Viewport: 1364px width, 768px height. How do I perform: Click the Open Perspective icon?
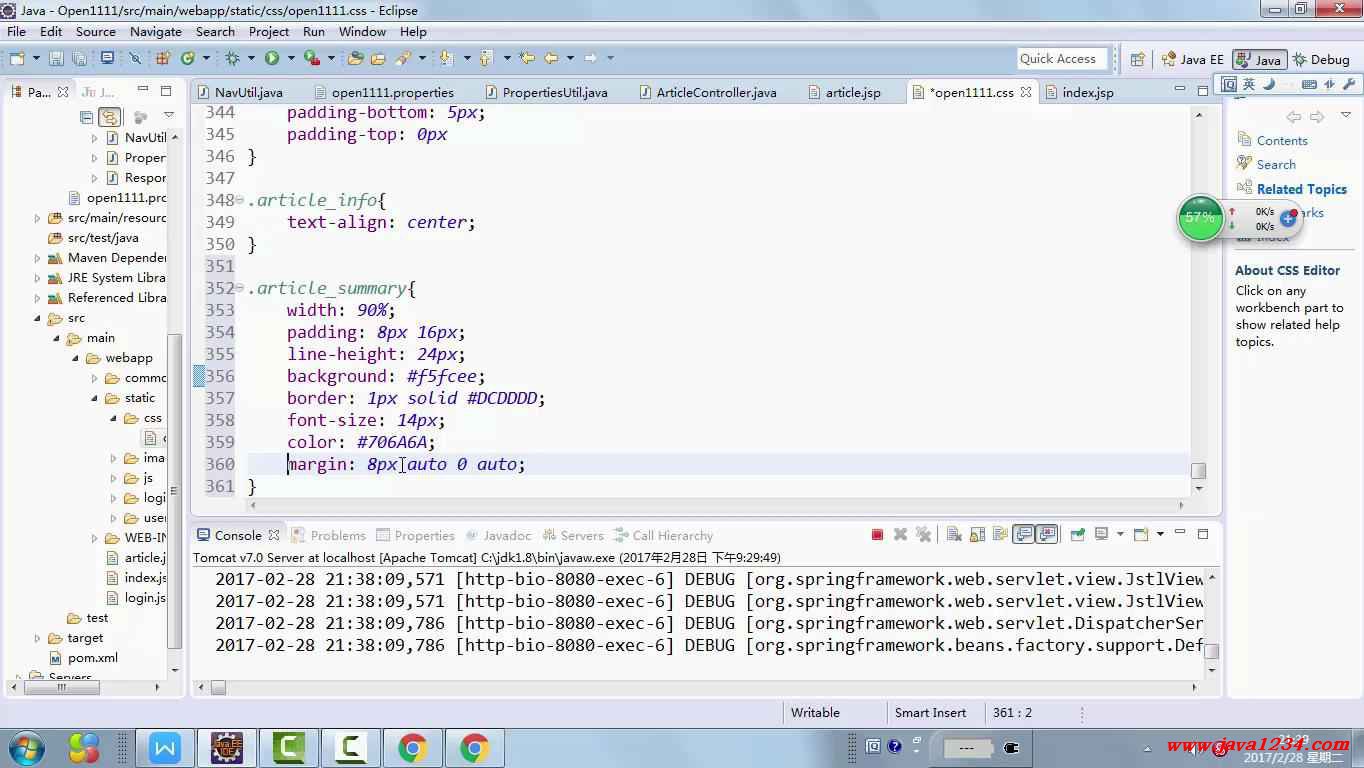click(x=1137, y=59)
